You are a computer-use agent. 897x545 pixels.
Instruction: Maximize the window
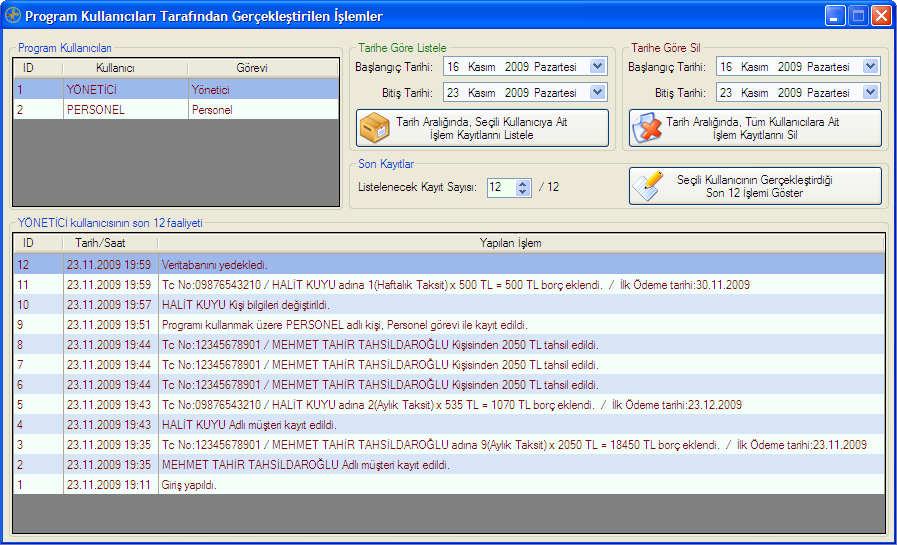click(859, 15)
